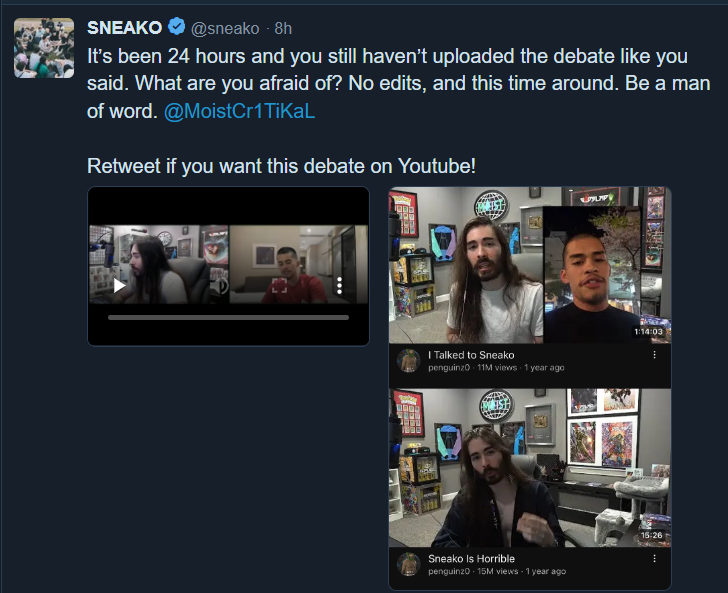Image resolution: width=728 pixels, height=593 pixels.
Task: Open the 8h tweet timestamp
Action: tap(283, 28)
